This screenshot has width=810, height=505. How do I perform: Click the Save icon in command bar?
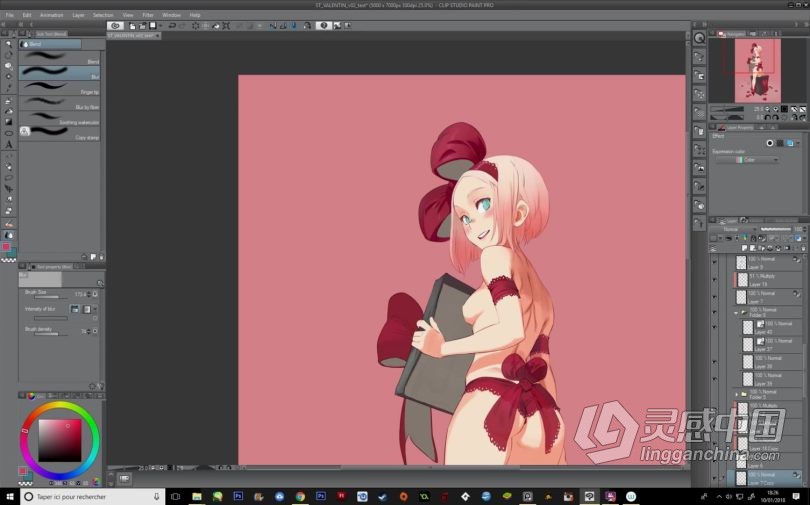pyautogui.click(x=153, y=25)
